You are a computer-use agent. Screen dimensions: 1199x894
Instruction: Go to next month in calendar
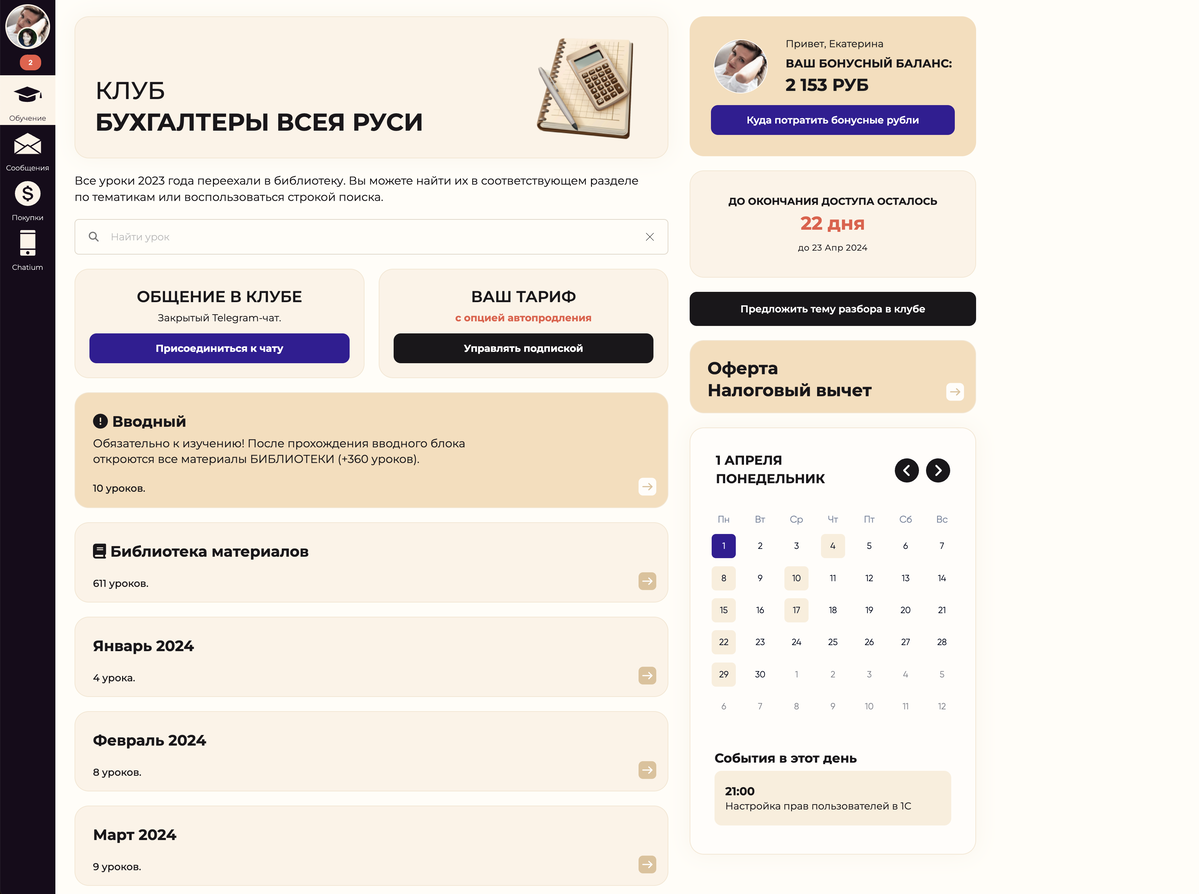pos(938,470)
